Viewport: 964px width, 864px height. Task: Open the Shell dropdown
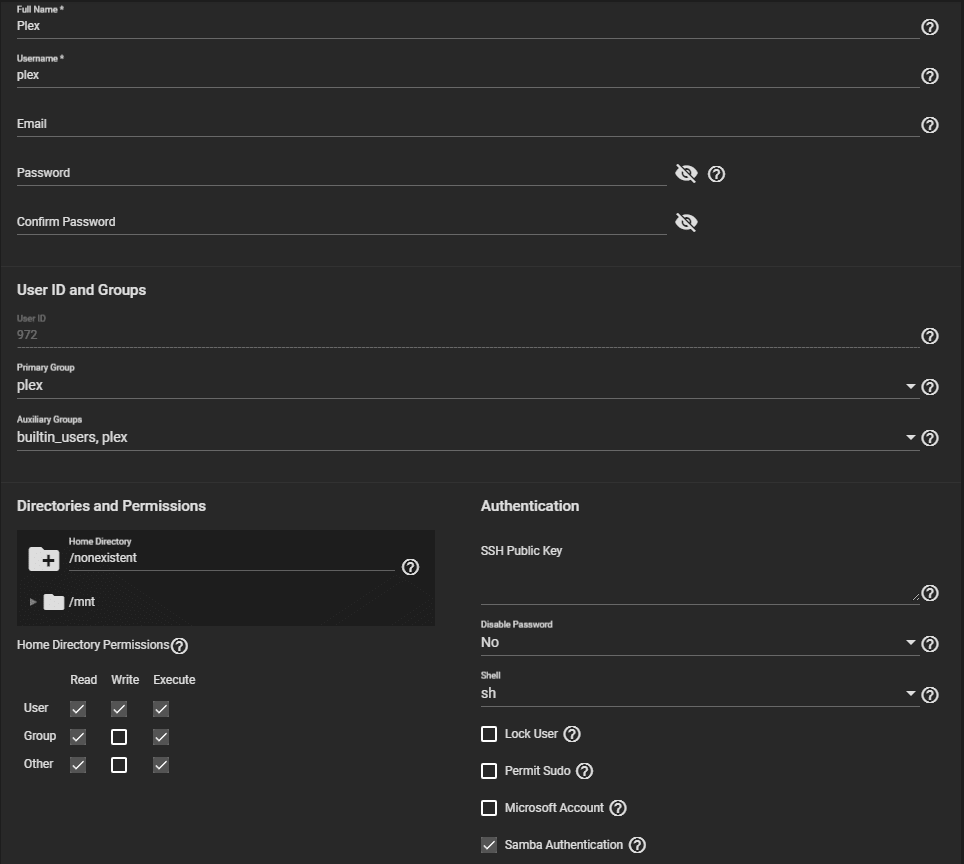point(700,694)
